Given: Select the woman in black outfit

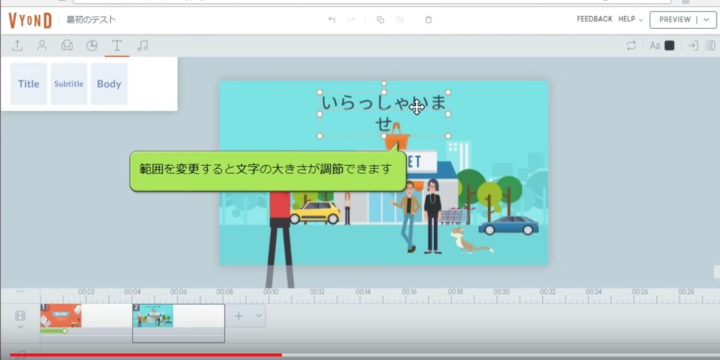Looking at the screenshot, I should click(433, 216).
